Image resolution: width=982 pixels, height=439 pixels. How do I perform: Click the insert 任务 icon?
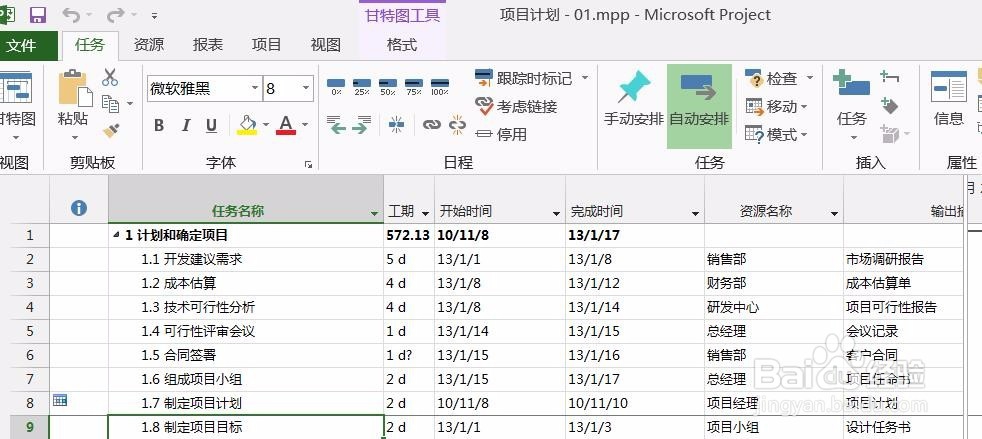851,83
